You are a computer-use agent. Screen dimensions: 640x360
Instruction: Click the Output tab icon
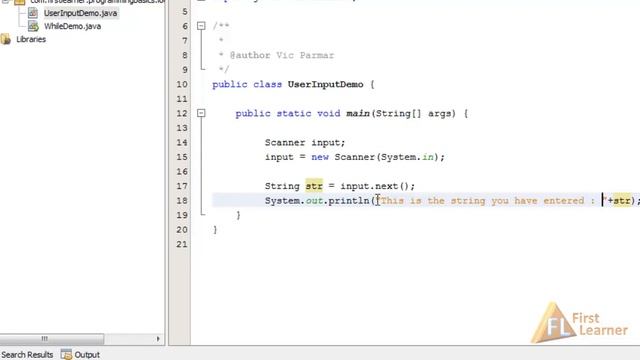[66, 355]
